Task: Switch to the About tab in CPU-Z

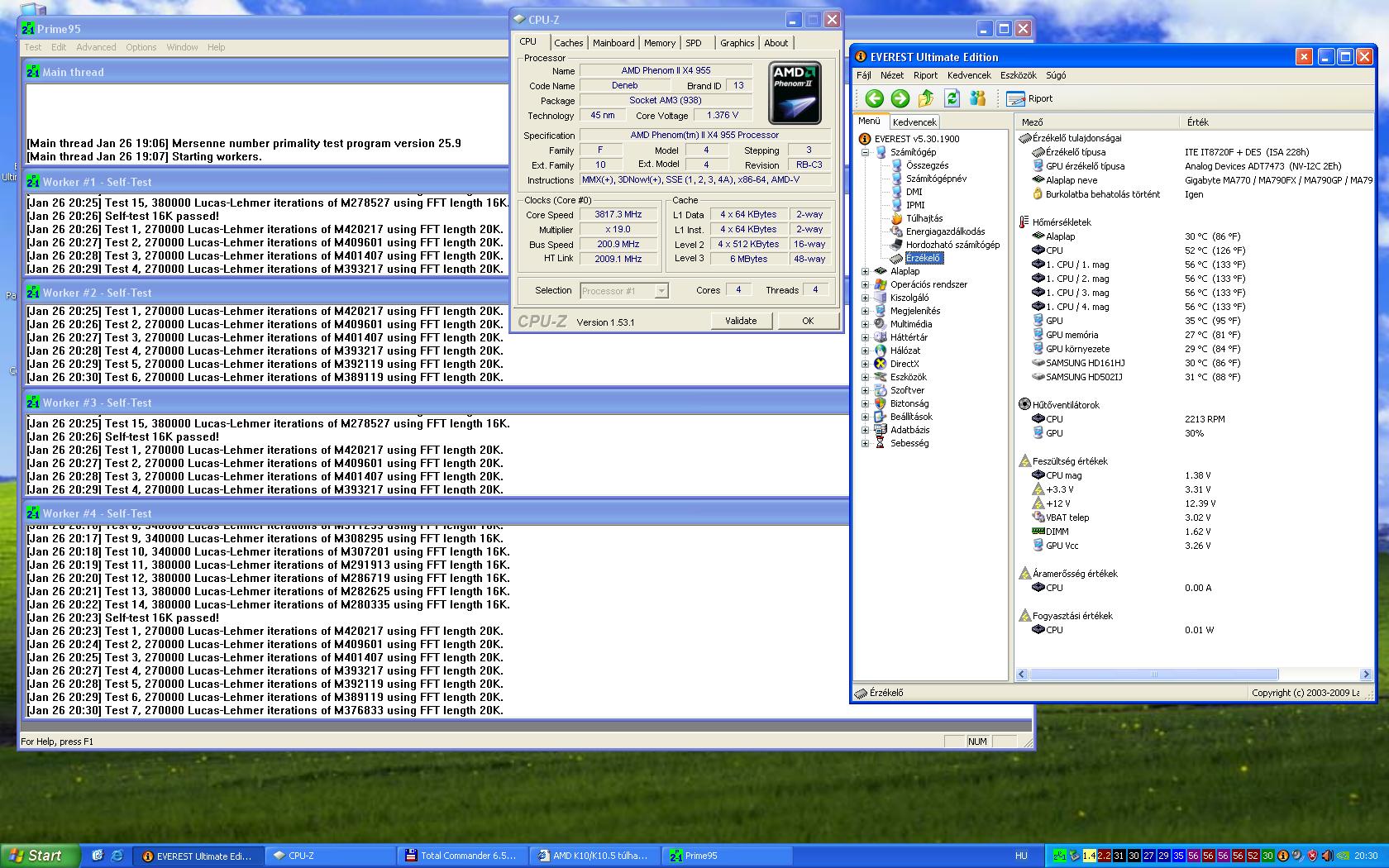Action: pyautogui.click(x=776, y=43)
